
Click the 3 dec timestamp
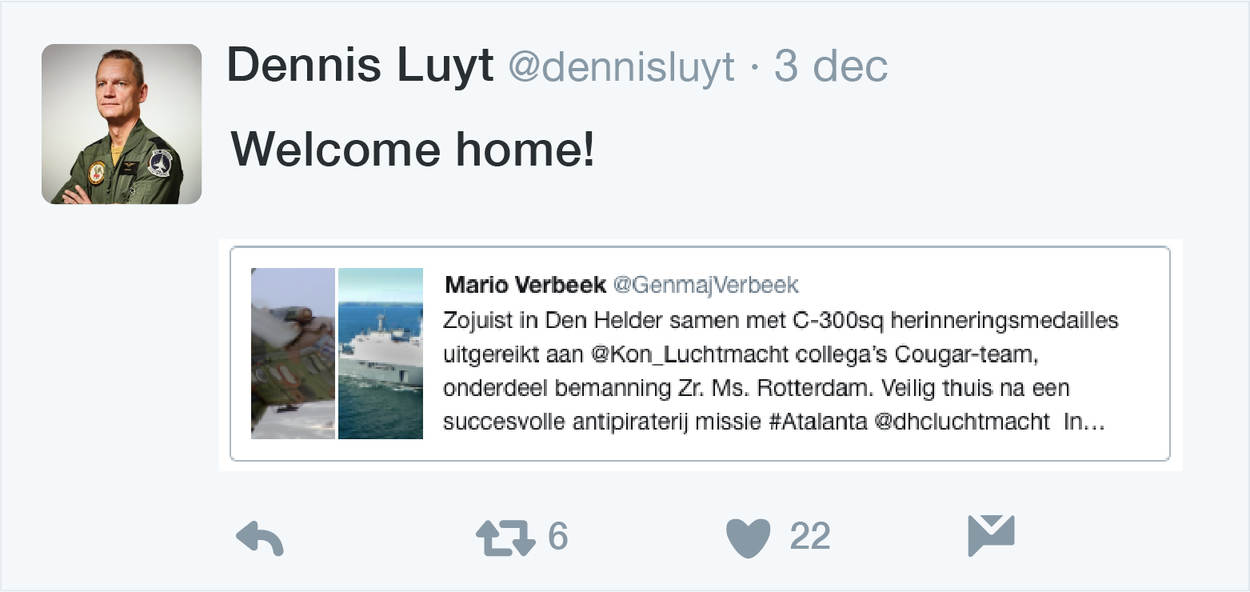coord(831,67)
